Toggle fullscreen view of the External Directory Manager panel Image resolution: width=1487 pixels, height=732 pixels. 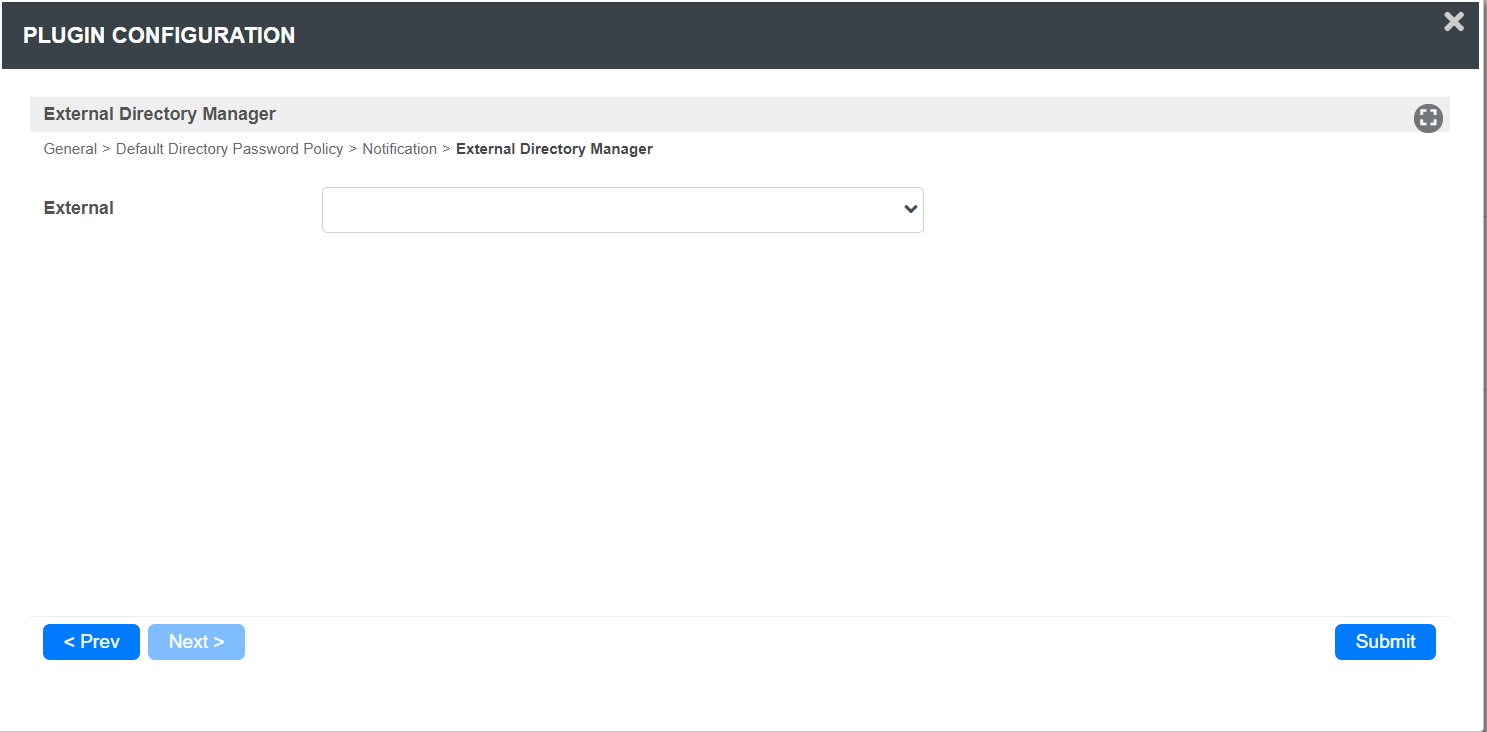(x=1428, y=118)
